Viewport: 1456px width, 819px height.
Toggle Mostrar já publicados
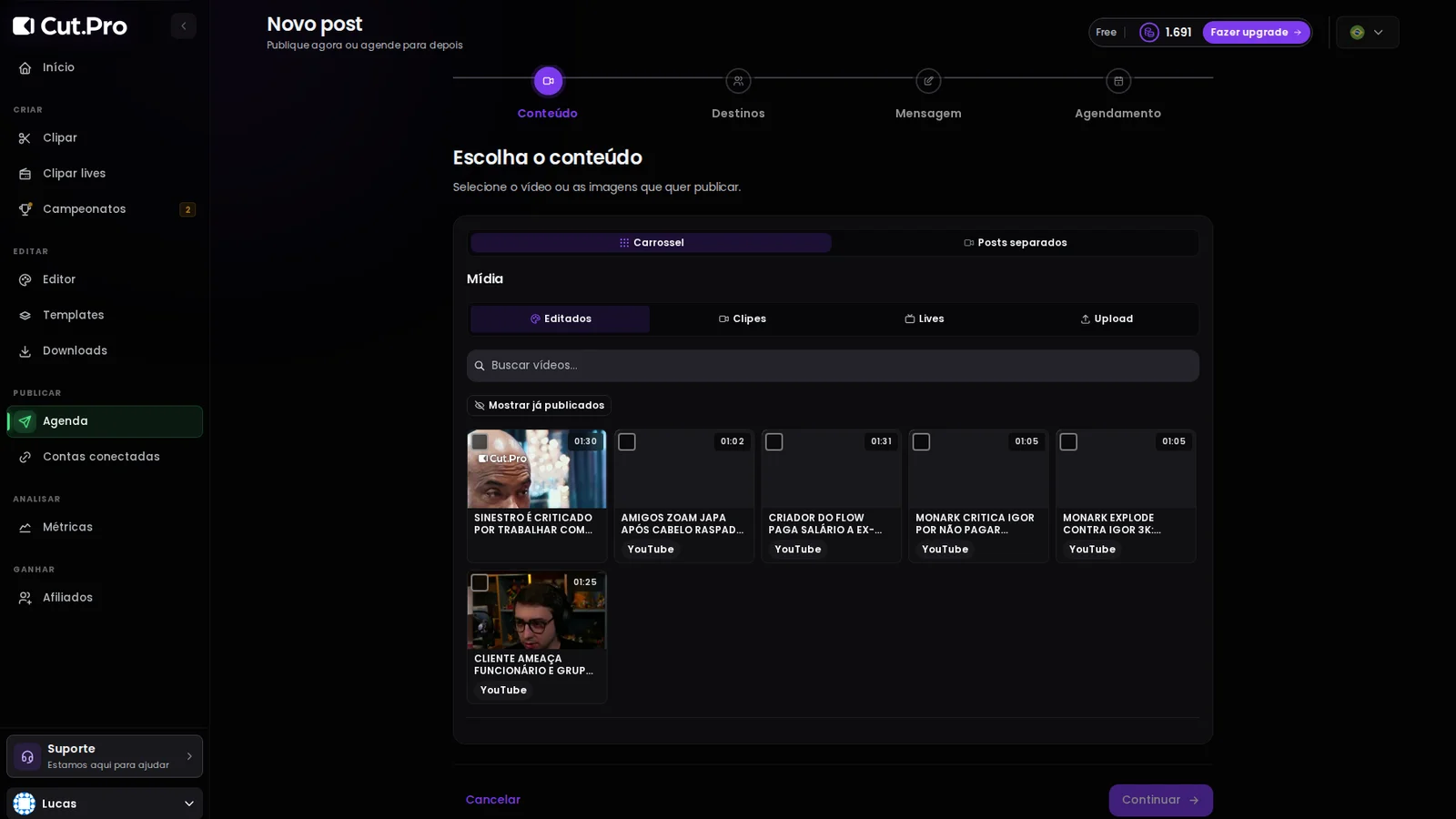coord(539,406)
